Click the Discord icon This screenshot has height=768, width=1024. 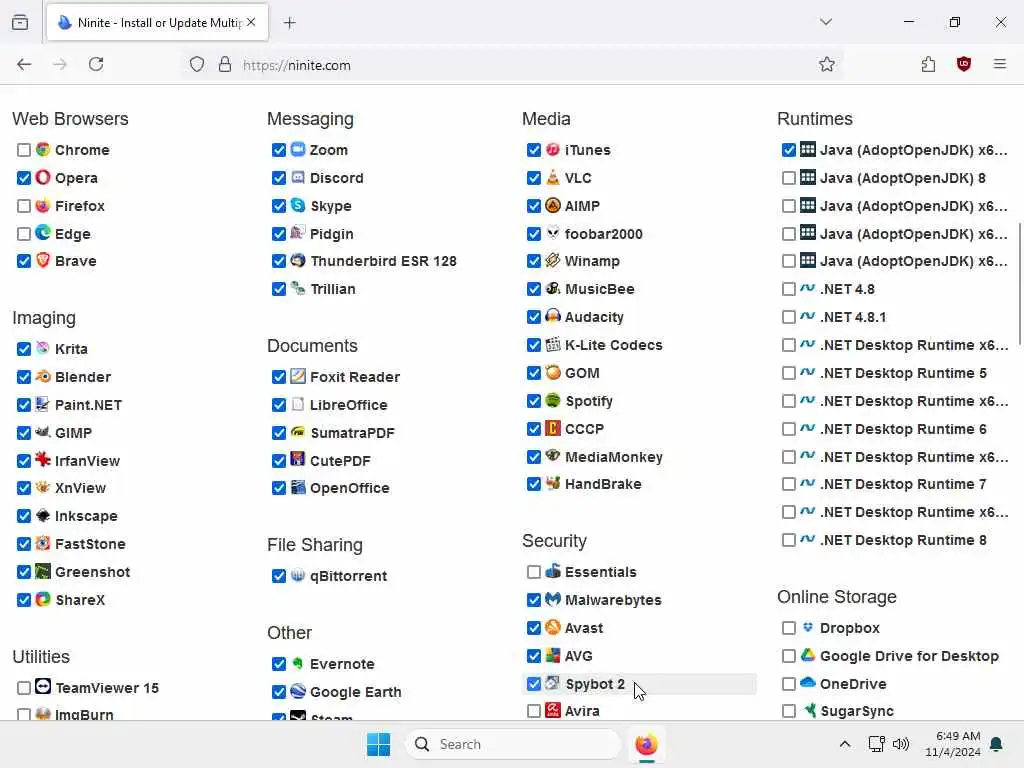pyautogui.click(x=298, y=178)
